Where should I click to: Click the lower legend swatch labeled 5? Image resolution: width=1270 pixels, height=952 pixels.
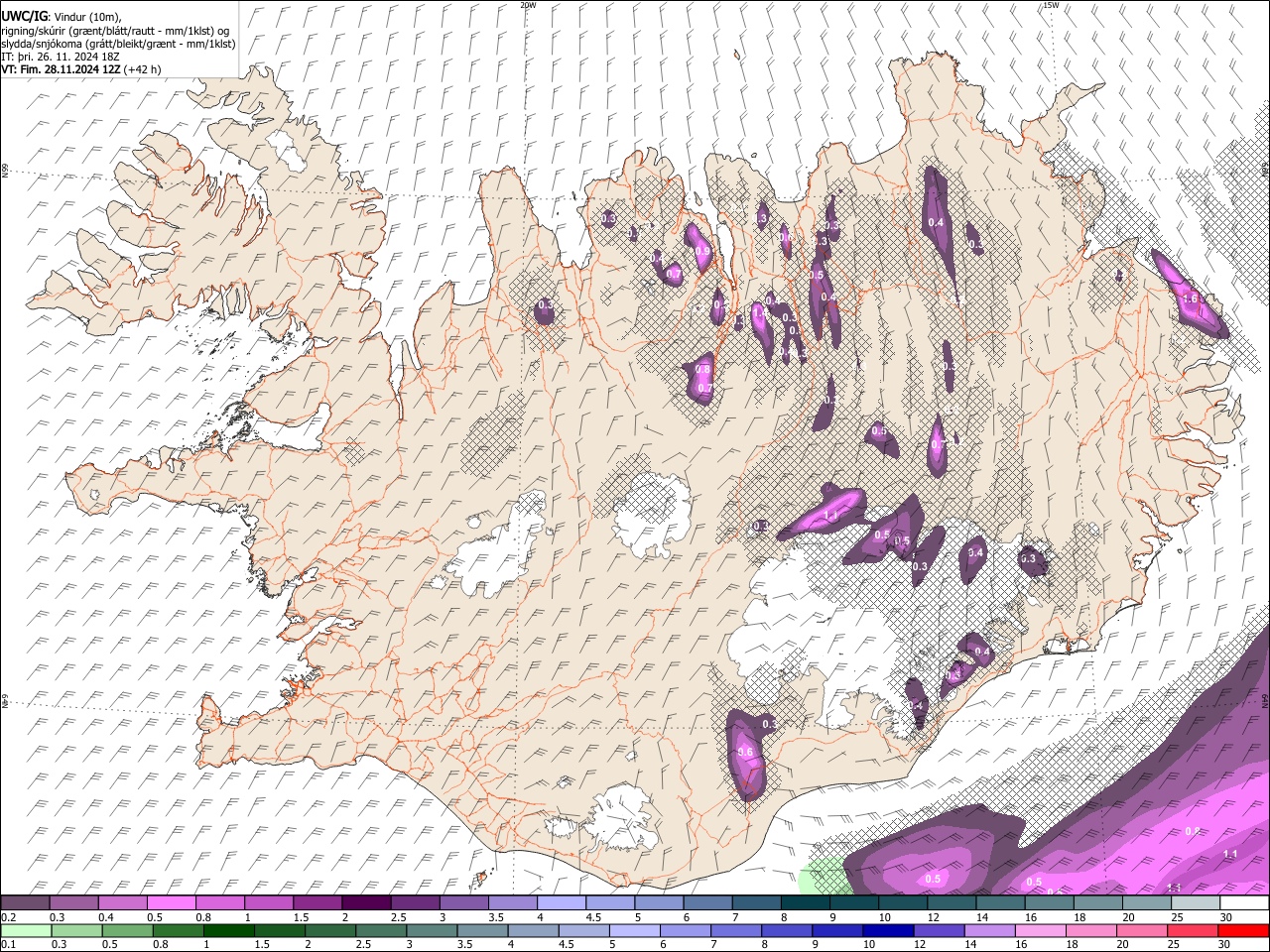click(634, 930)
